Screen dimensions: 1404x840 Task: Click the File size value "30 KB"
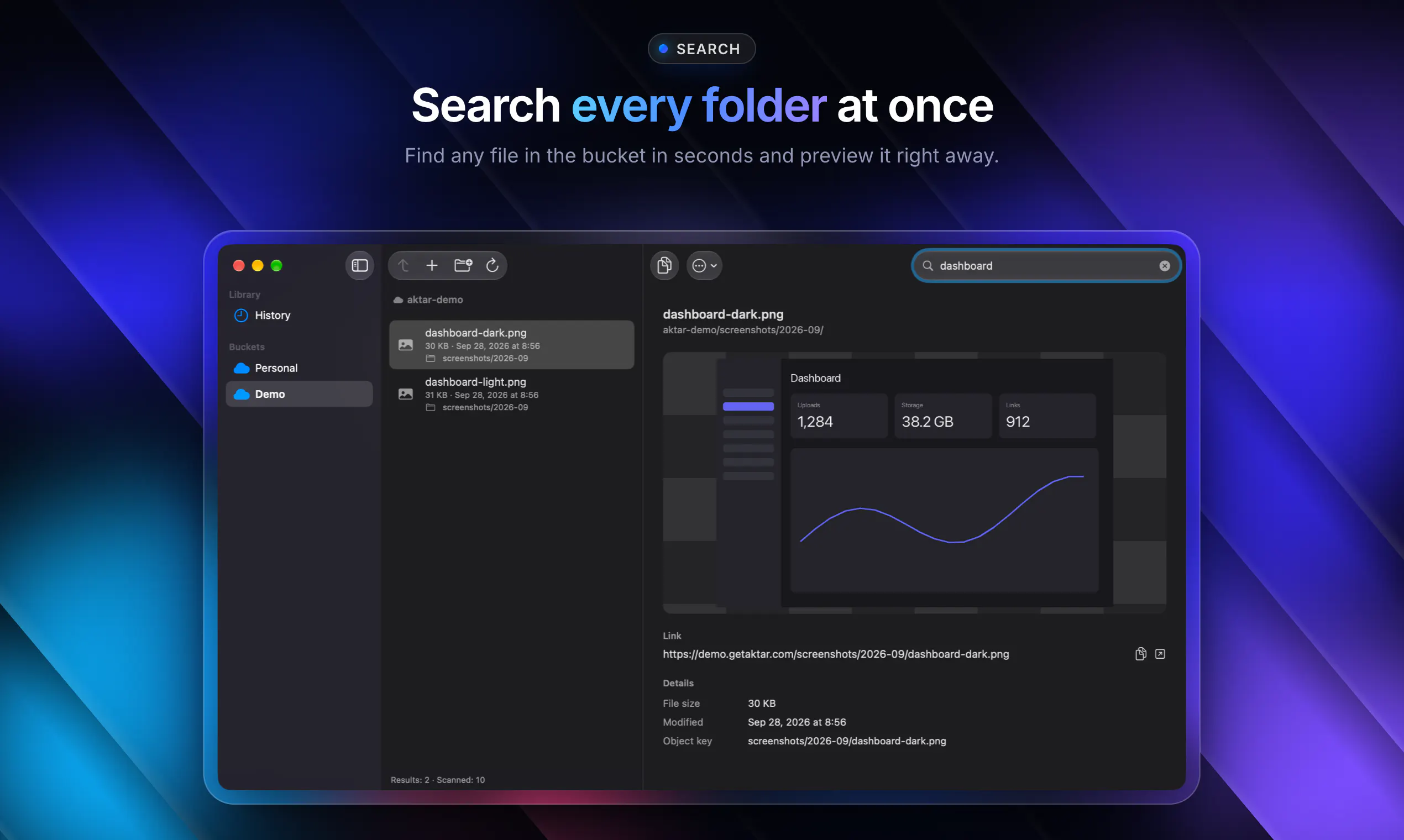click(762, 703)
